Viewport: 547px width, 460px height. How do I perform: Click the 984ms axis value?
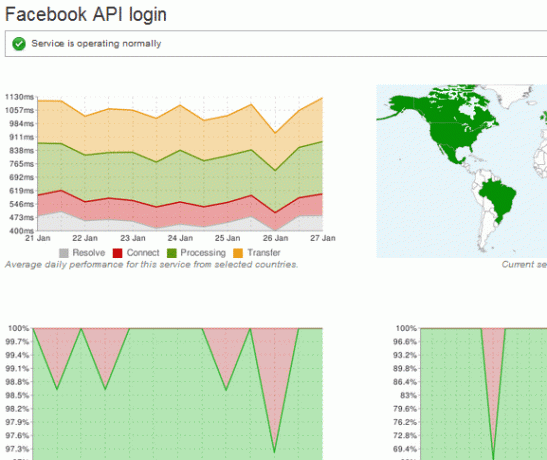[21, 124]
